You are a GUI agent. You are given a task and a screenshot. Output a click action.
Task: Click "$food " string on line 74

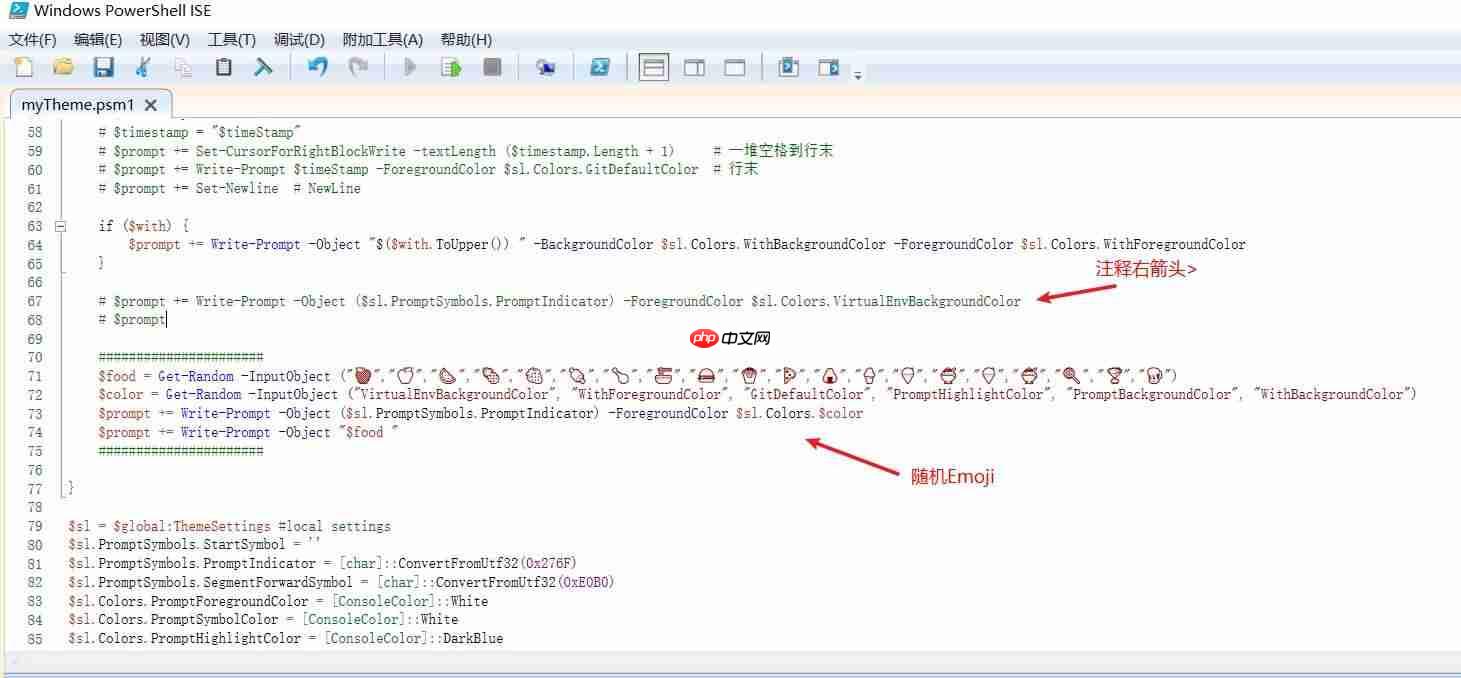click(x=368, y=432)
